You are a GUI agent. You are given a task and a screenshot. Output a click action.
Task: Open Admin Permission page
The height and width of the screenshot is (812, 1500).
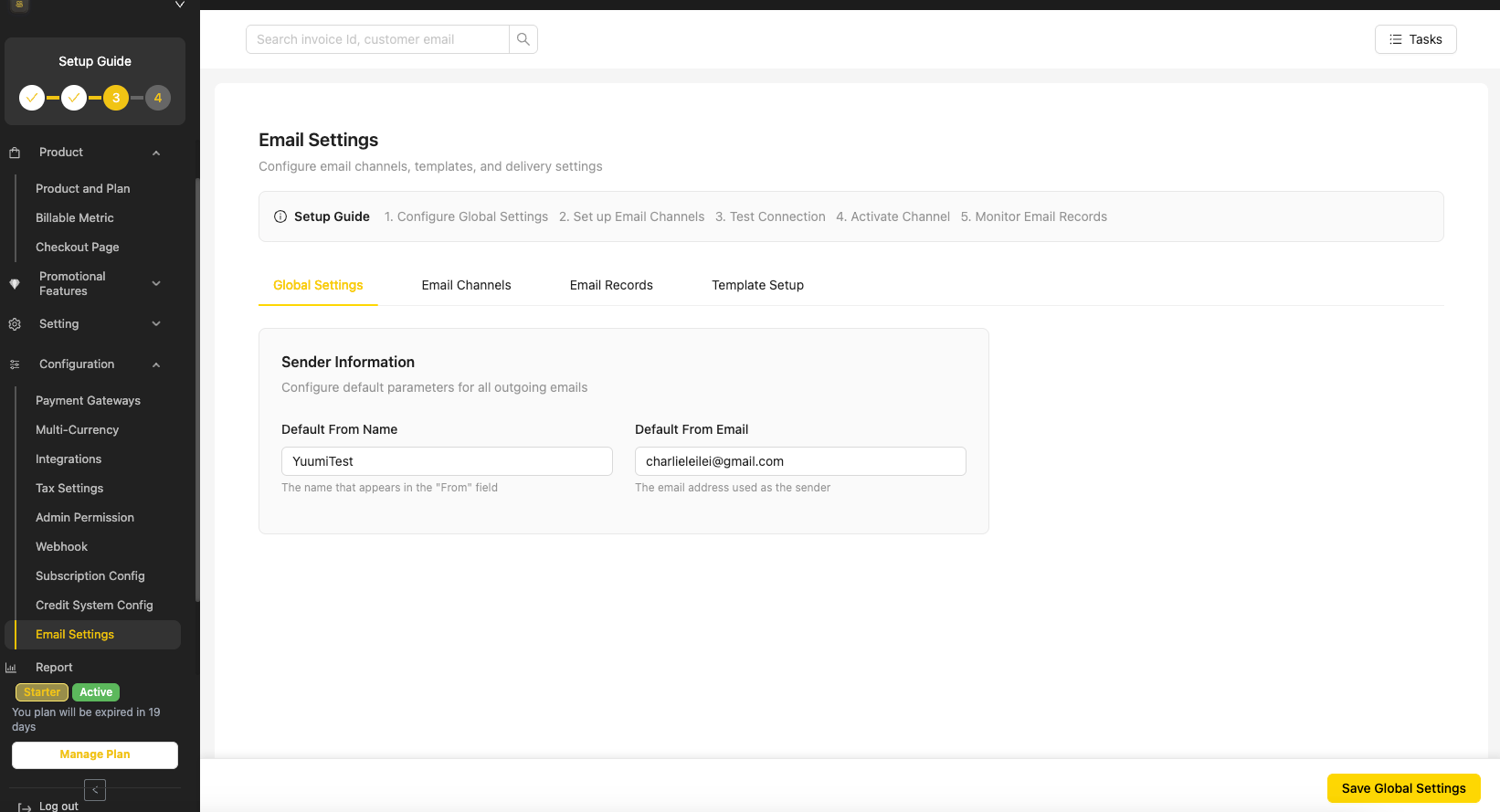[85, 517]
